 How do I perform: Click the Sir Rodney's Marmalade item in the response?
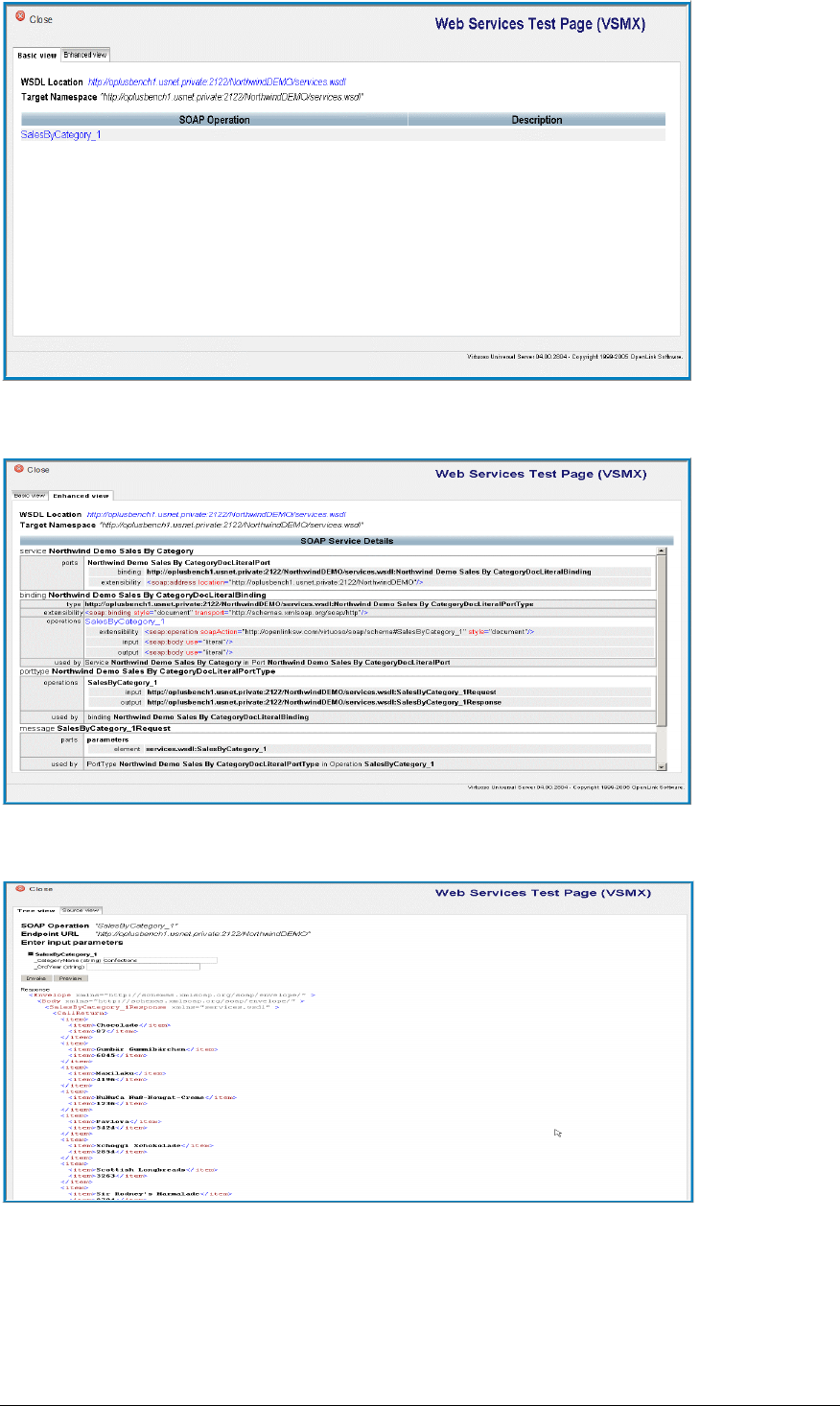pyautogui.click(x=151, y=1194)
